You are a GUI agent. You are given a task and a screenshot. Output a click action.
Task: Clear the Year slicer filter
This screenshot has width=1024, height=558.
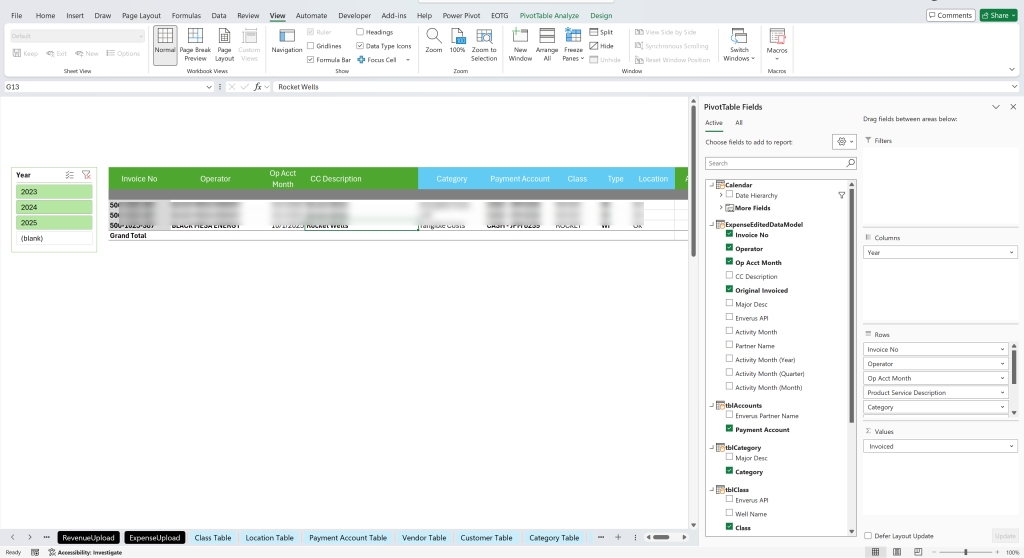point(86,175)
